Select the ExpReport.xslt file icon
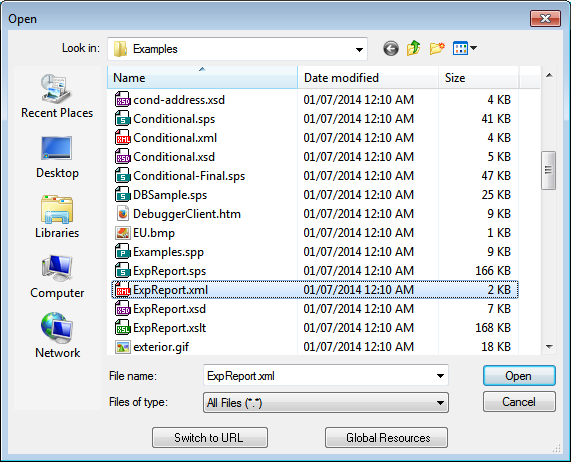 (x=123, y=328)
